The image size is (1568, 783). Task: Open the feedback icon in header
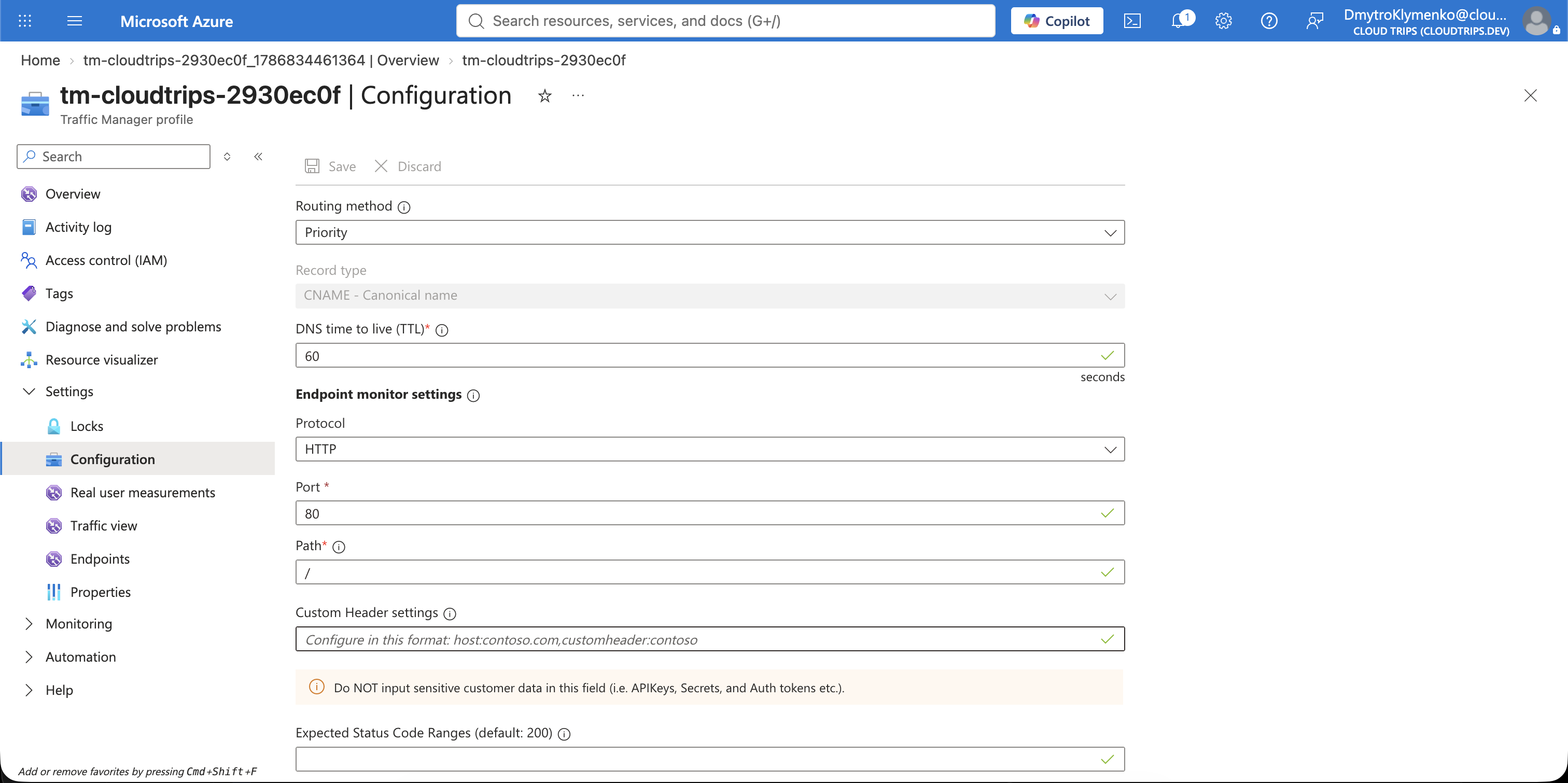click(1315, 21)
